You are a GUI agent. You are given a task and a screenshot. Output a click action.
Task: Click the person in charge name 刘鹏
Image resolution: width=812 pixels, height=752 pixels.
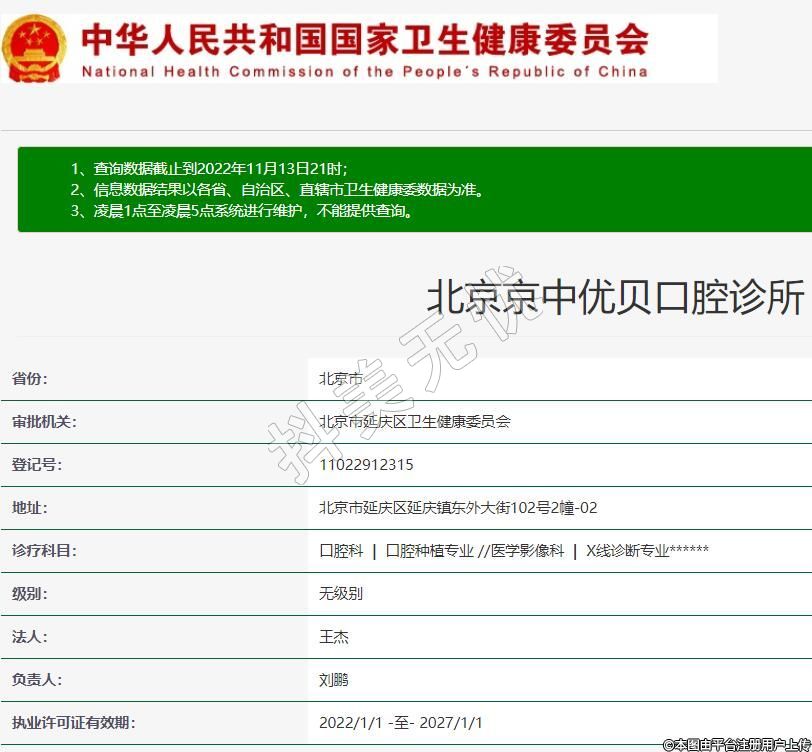333,680
